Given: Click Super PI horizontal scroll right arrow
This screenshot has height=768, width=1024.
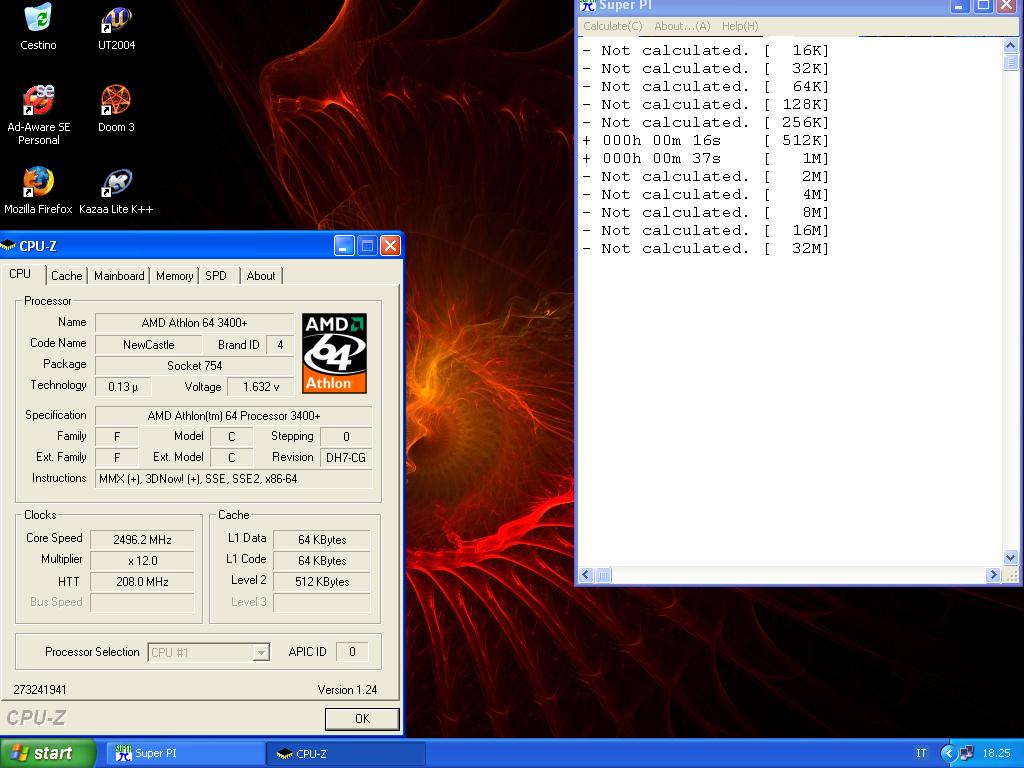Looking at the screenshot, I should pos(993,575).
